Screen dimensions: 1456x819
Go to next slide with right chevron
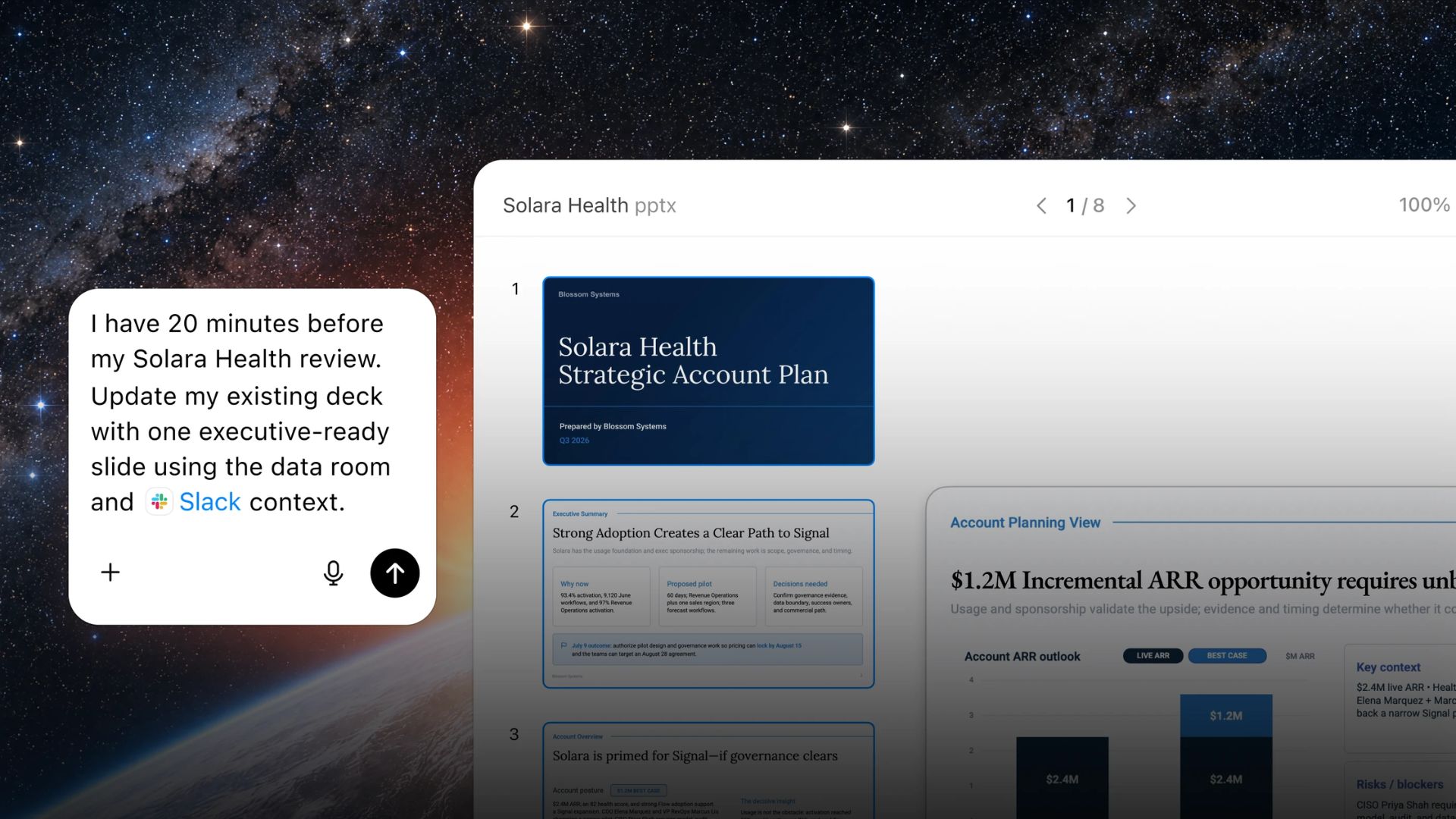(1131, 206)
